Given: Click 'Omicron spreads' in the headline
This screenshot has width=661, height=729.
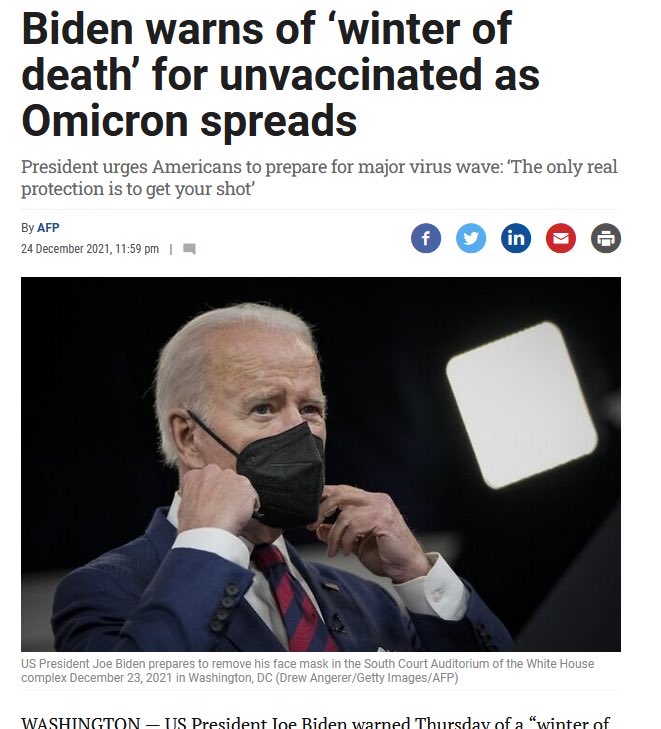Looking at the screenshot, I should [x=189, y=120].
